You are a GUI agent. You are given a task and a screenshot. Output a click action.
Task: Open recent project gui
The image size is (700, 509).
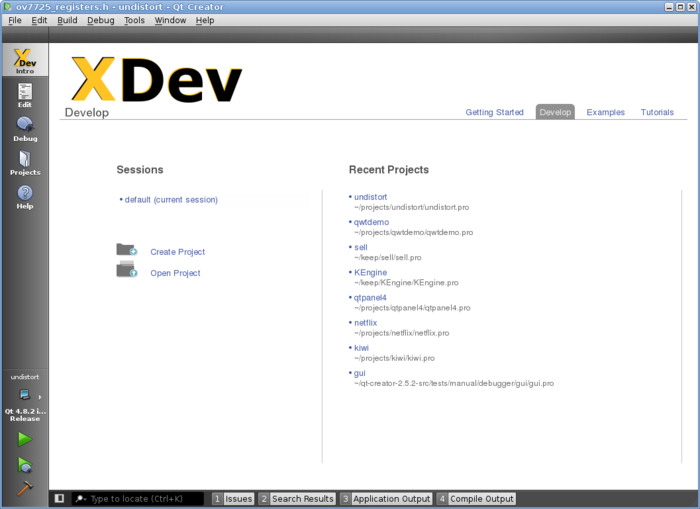[x=359, y=373]
